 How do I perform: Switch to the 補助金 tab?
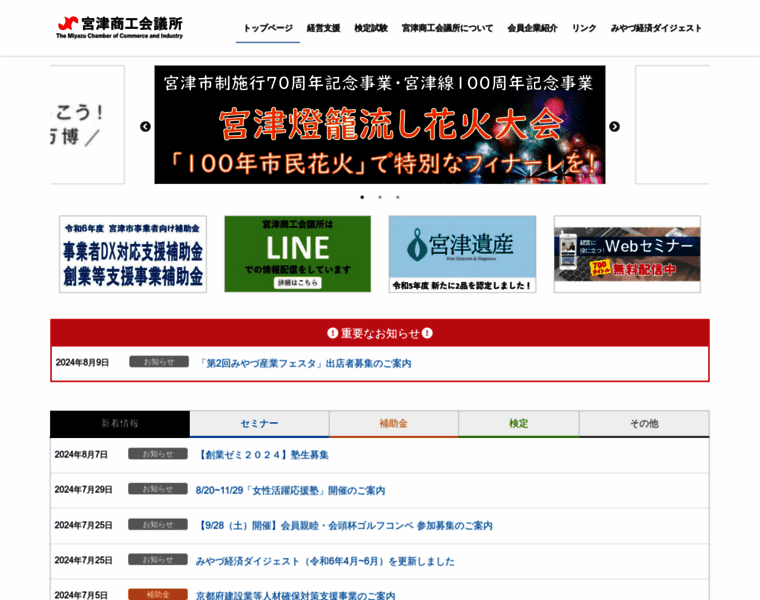click(394, 424)
